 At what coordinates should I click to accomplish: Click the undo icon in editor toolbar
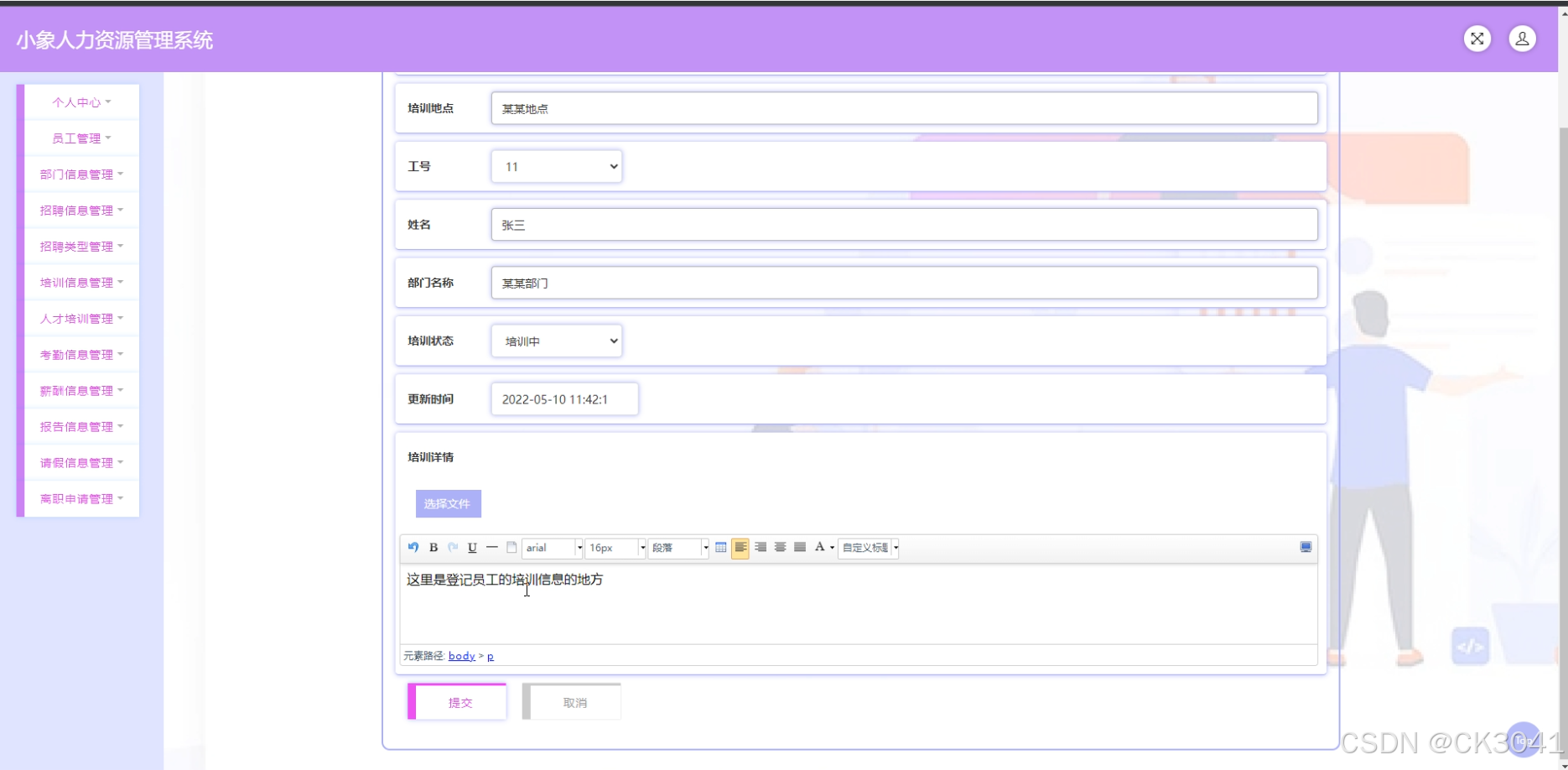click(x=413, y=548)
